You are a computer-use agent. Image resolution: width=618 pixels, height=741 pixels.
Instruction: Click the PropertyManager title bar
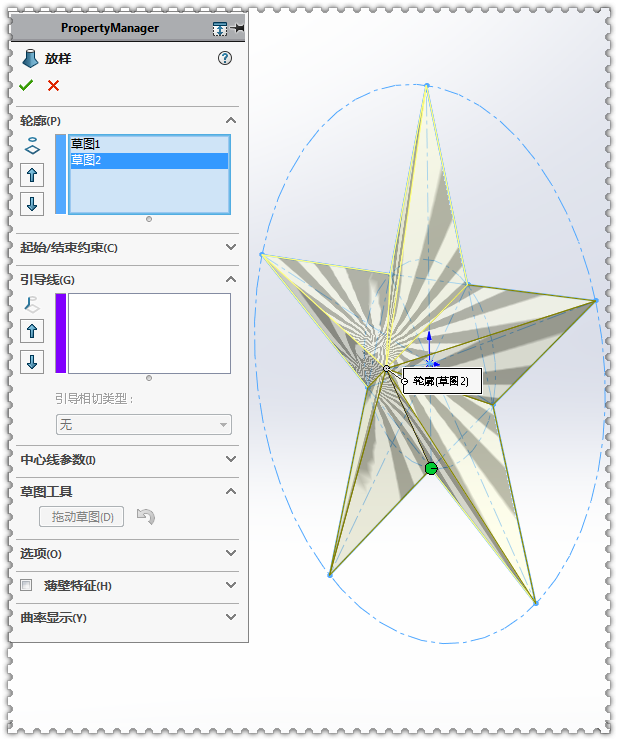[128, 28]
